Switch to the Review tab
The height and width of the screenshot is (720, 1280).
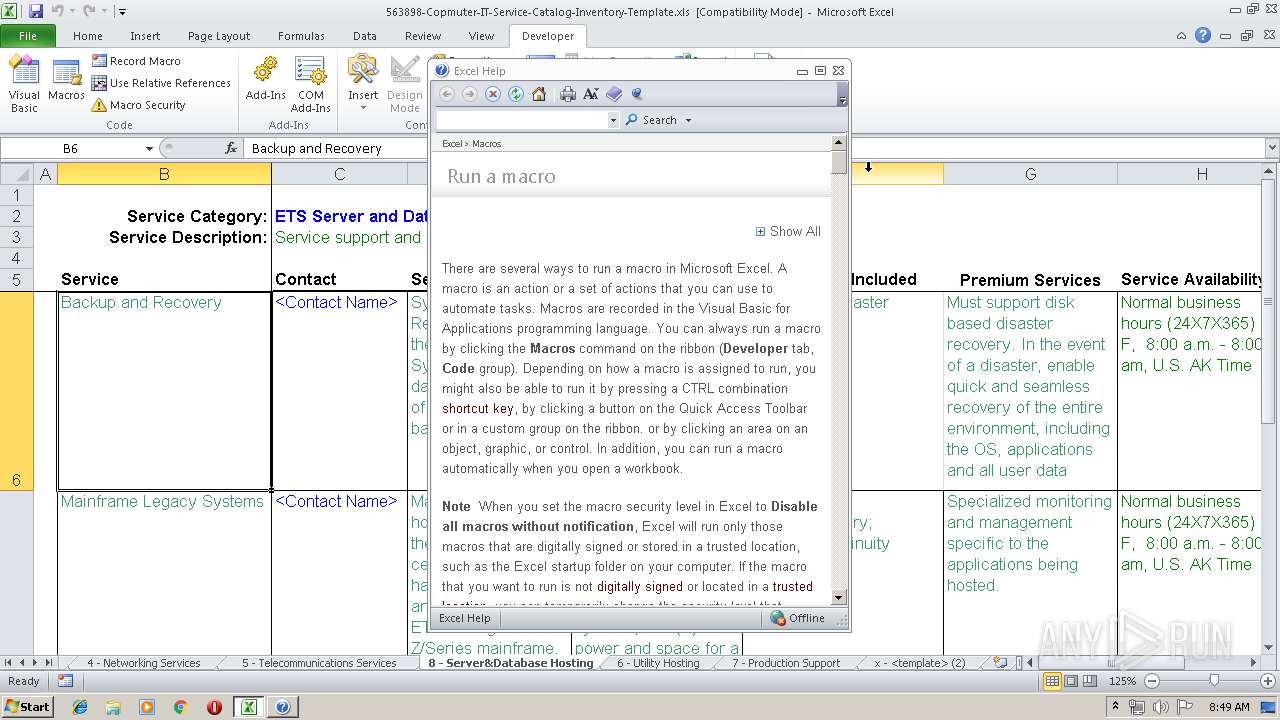423,36
